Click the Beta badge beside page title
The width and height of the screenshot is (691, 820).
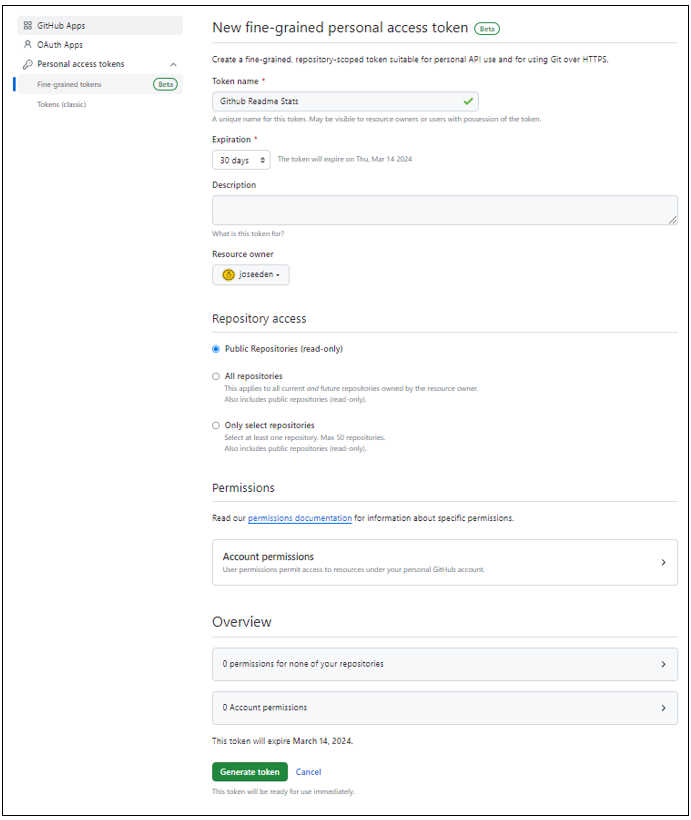coord(486,29)
